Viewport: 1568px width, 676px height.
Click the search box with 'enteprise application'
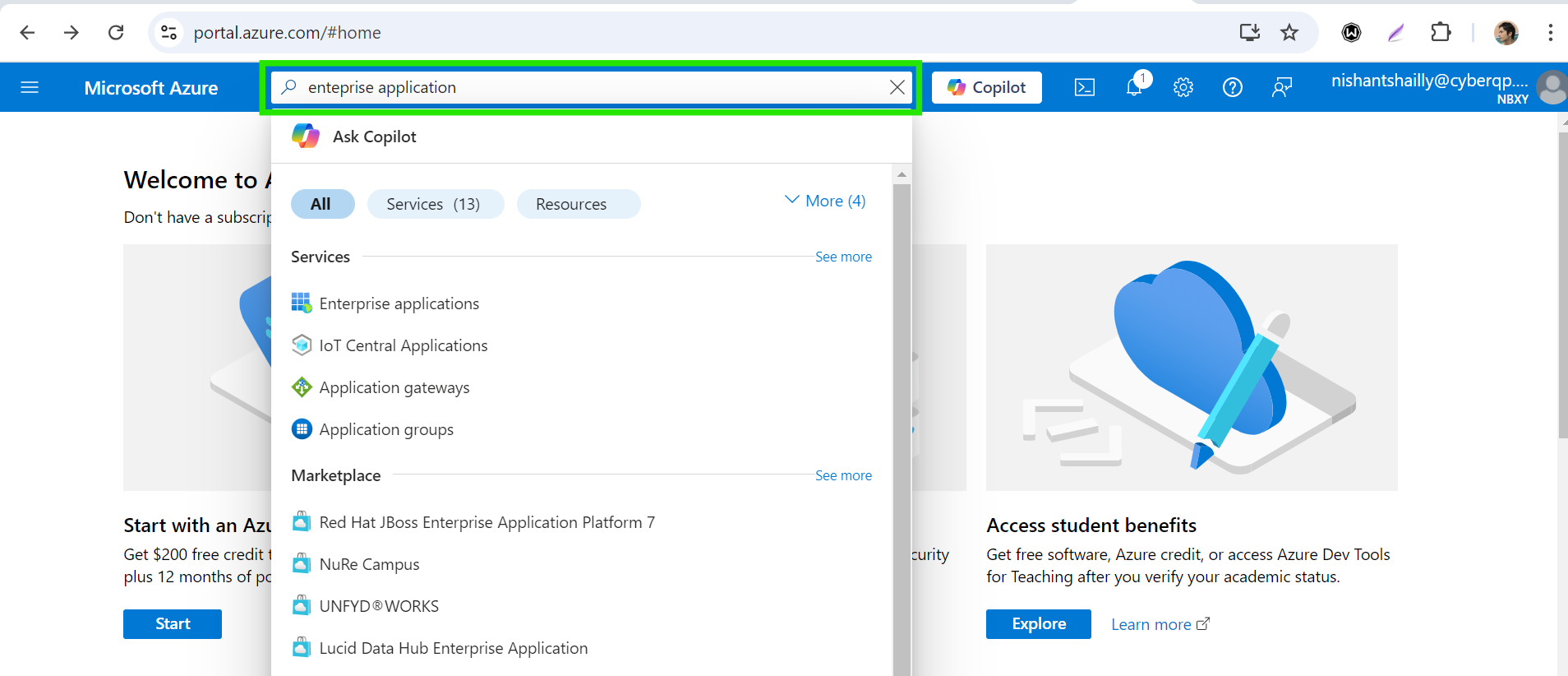tap(590, 87)
